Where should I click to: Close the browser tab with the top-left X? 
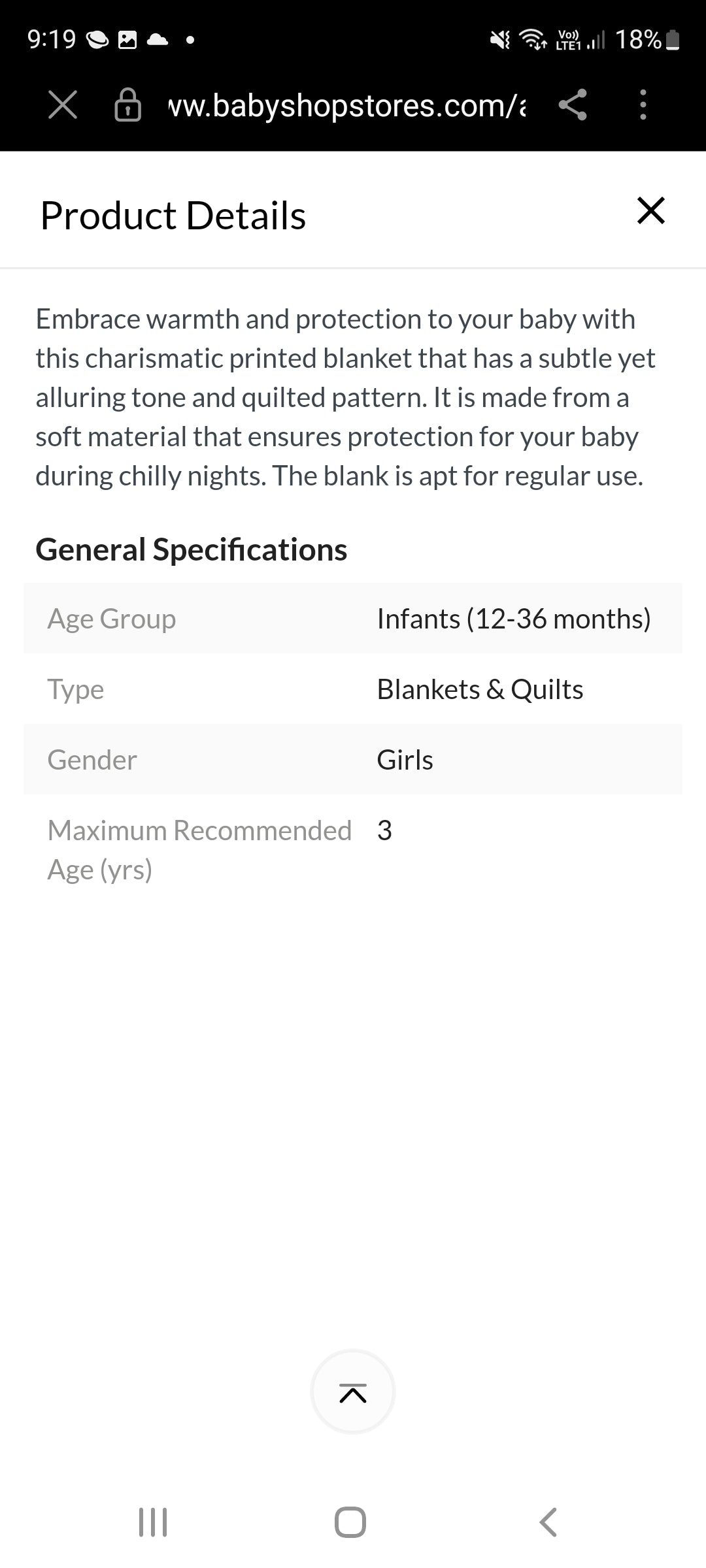(x=63, y=105)
